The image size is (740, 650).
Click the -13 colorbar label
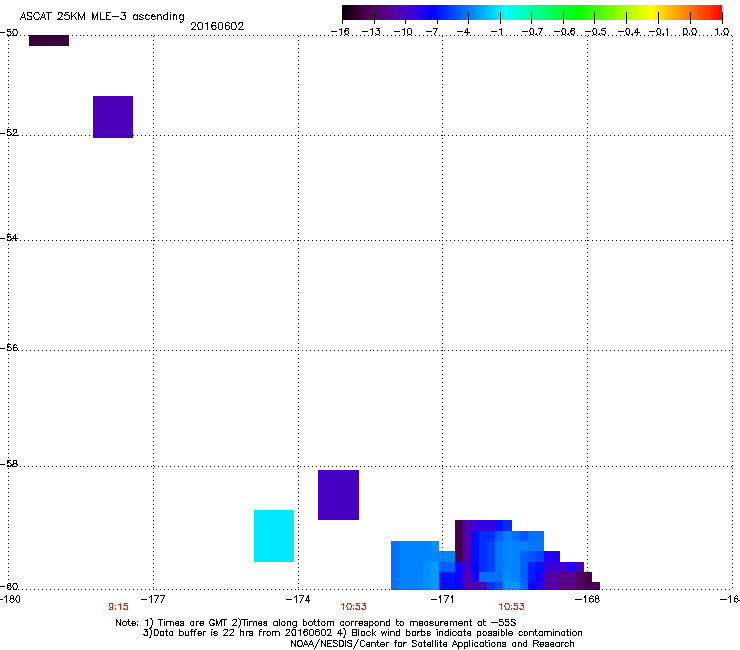tap(371, 32)
